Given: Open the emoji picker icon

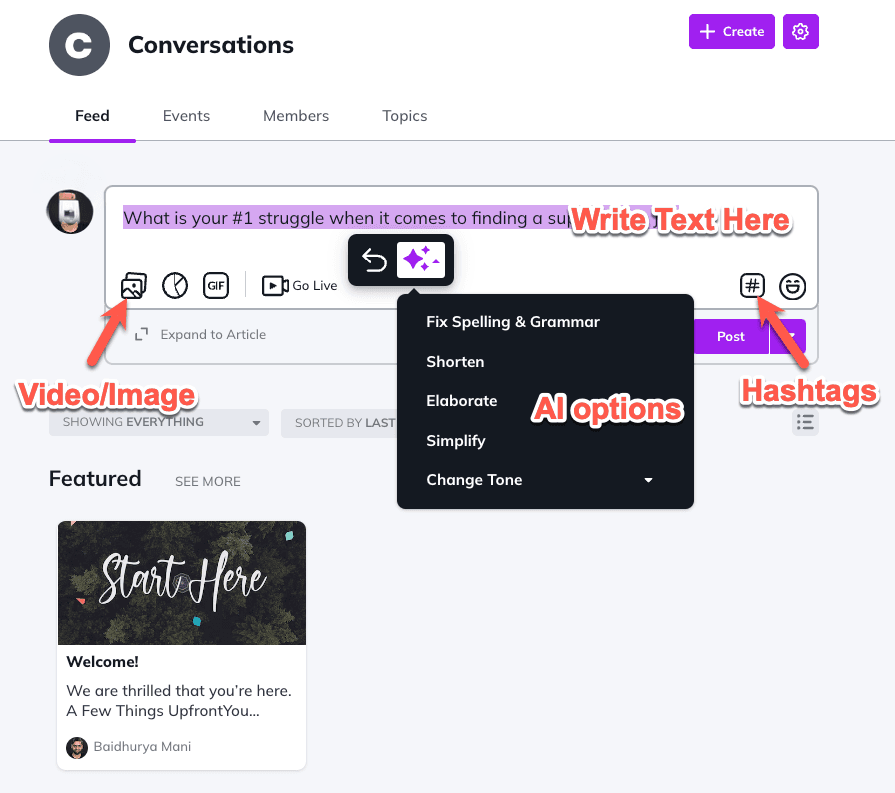Looking at the screenshot, I should tap(792, 286).
